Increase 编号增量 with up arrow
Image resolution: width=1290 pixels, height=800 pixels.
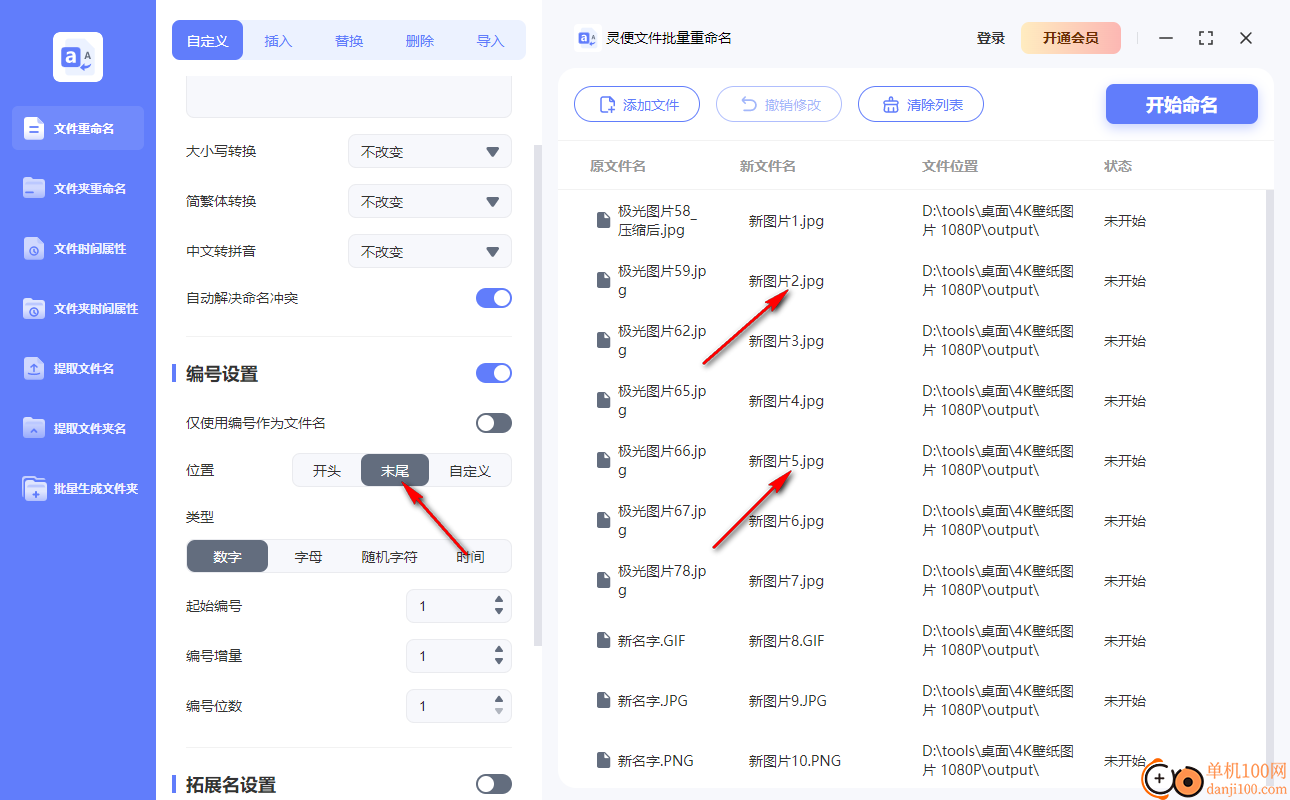[x=499, y=650]
